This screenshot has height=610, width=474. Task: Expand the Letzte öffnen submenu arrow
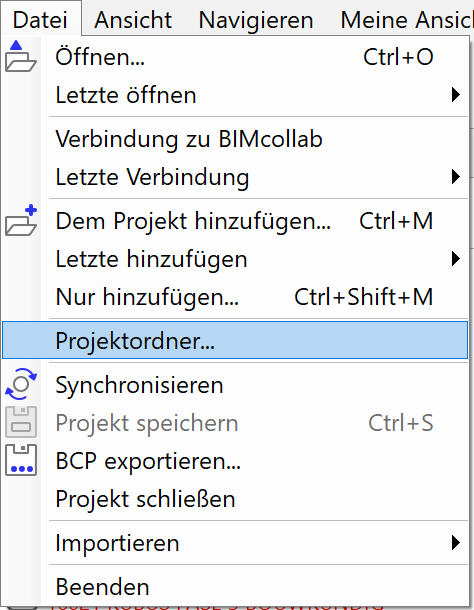point(455,95)
